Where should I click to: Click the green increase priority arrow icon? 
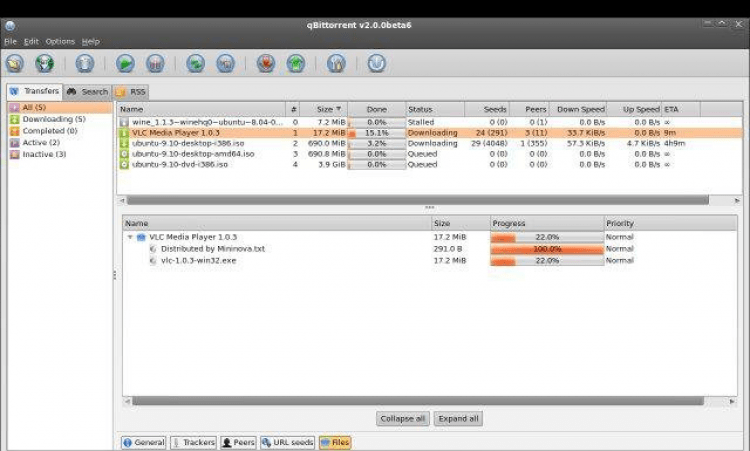coord(296,64)
